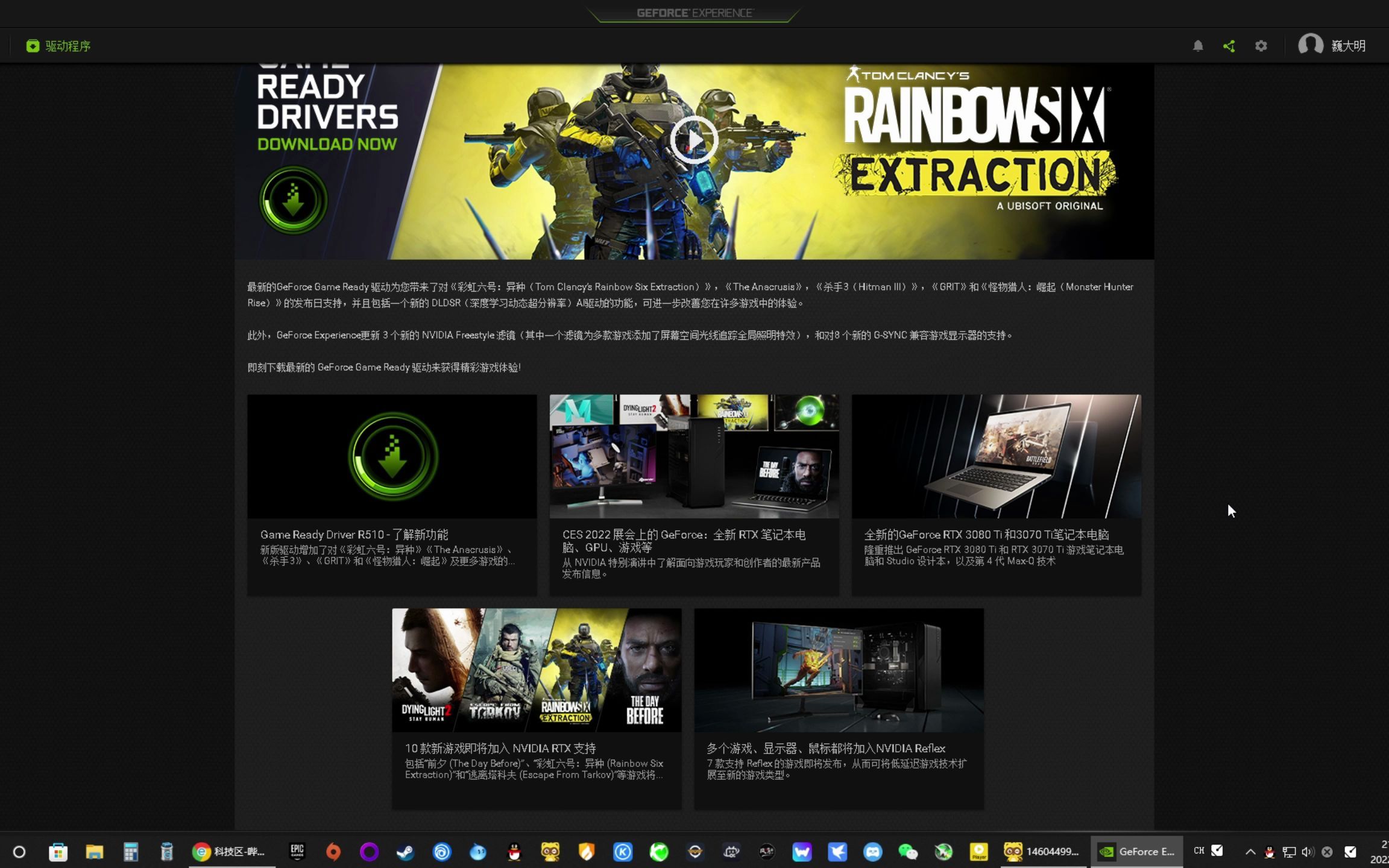Open Steam from the taskbar
The image size is (1389, 868).
[405, 852]
